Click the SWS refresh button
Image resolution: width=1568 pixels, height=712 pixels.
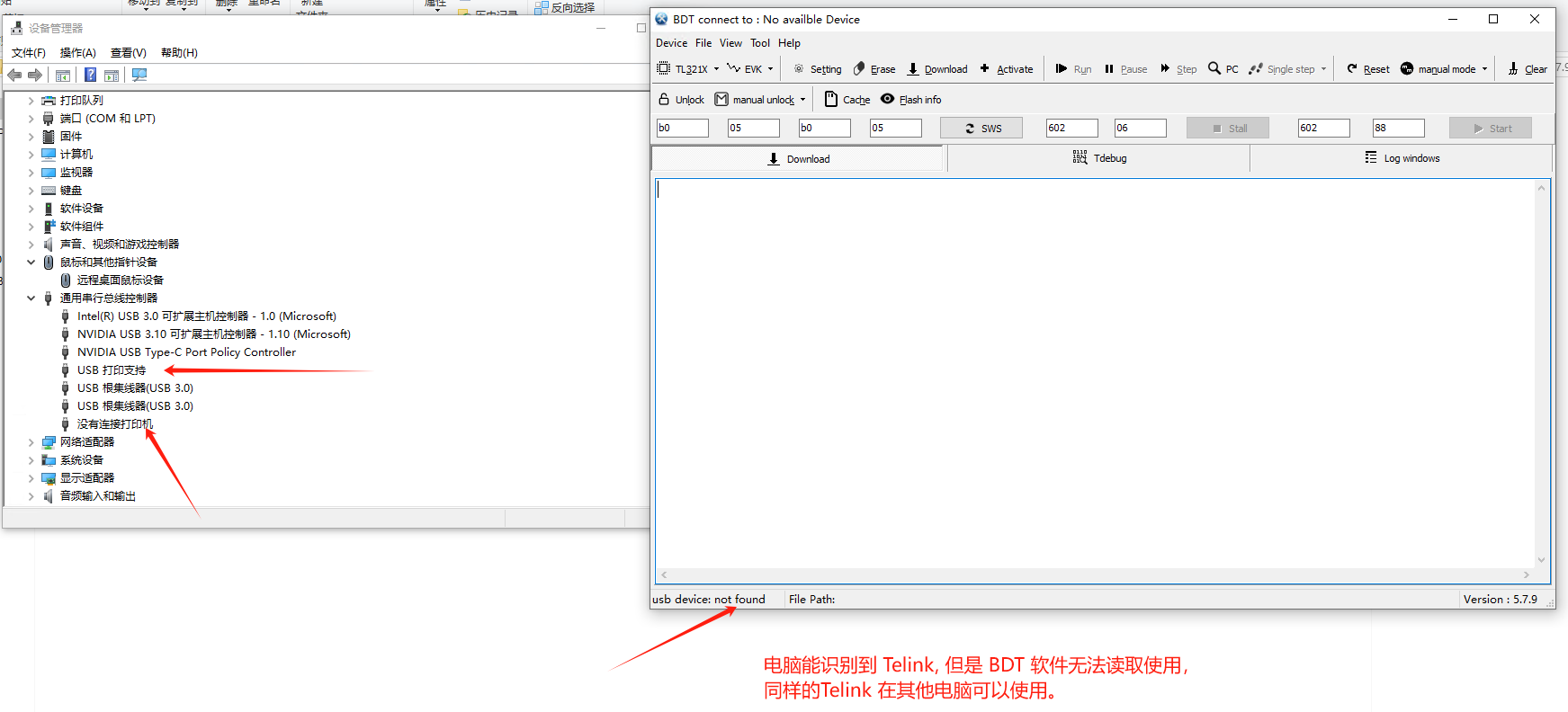(982, 129)
